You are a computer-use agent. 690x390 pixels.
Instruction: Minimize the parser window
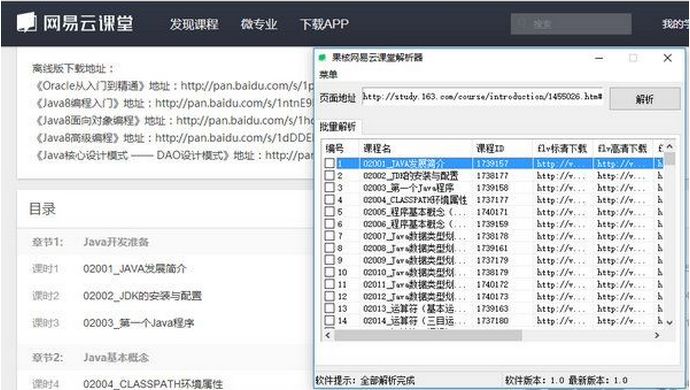coord(599,58)
